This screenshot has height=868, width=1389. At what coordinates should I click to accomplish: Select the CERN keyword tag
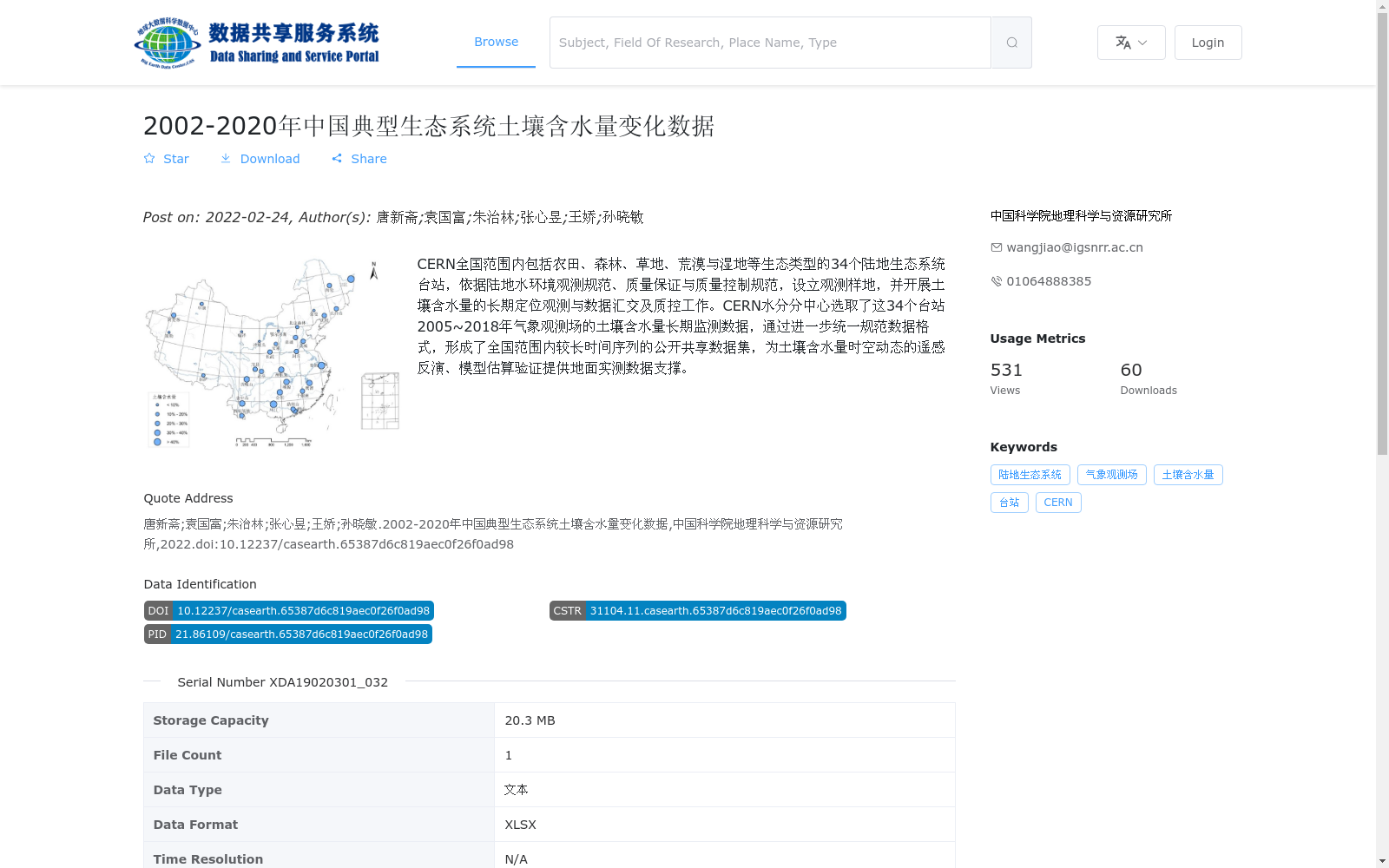[x=1057, y=503]
